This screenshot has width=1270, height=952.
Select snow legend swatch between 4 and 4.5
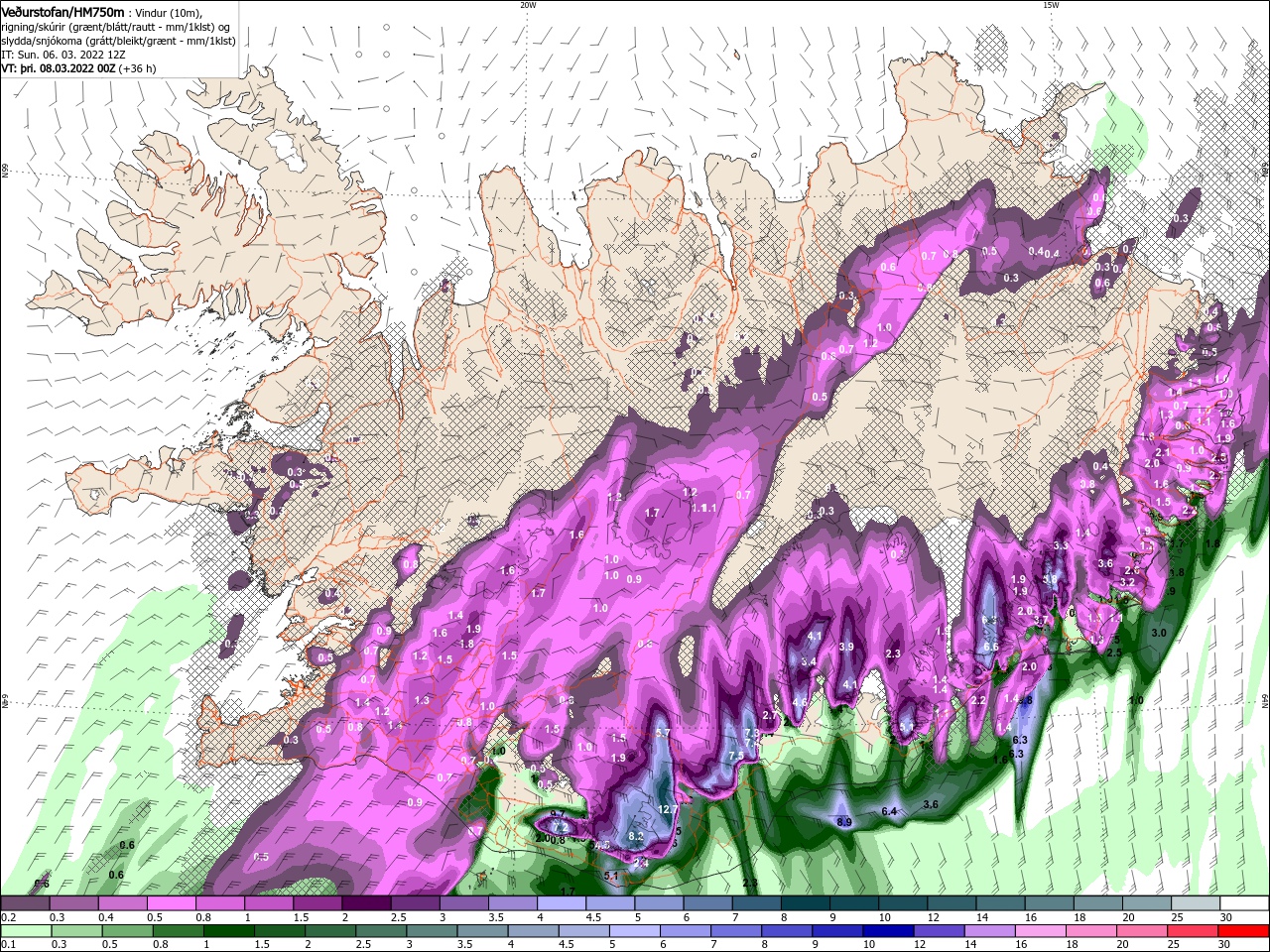coord(561,903)
